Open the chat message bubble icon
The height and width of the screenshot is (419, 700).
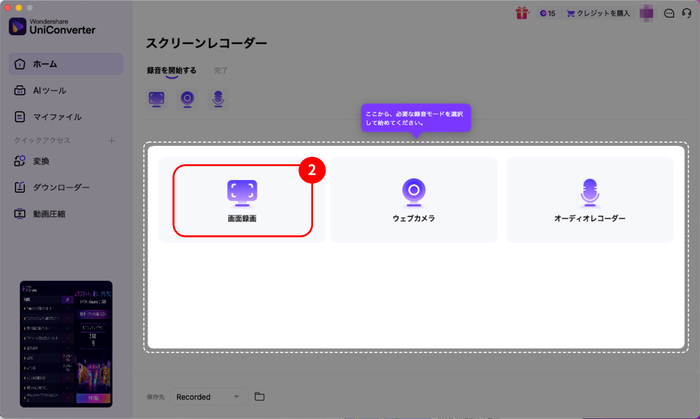coord(668,14)
